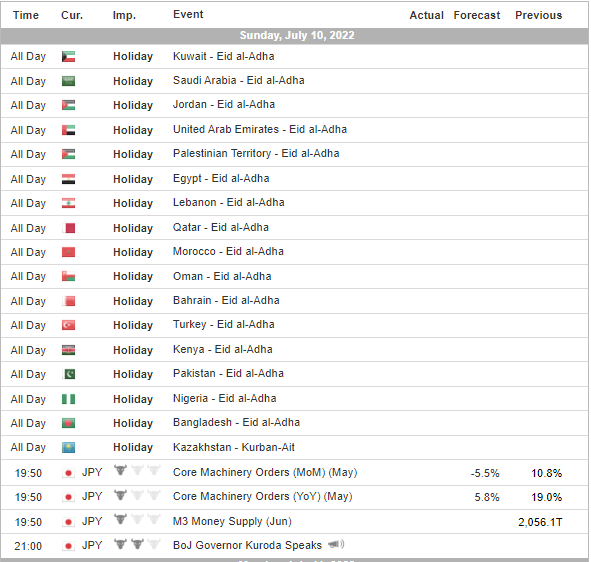
Task: Click the Pakistan flag icon
Action: pyautogui.click(x=69, y=374)
